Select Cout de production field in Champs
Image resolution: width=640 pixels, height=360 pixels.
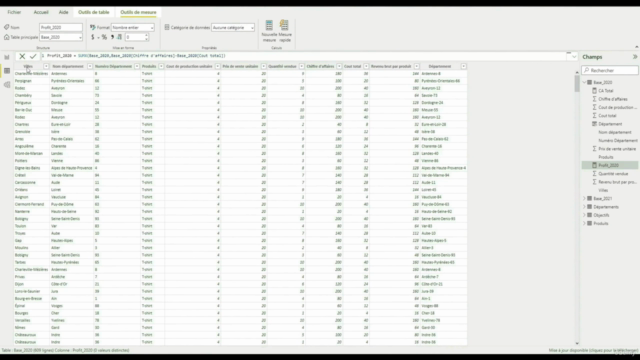coord(618,107)
